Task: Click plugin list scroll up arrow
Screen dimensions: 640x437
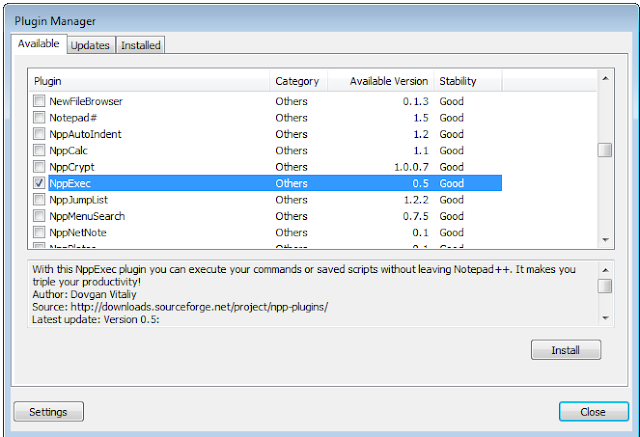Action: pyautogui.click(x=605, y=78)
